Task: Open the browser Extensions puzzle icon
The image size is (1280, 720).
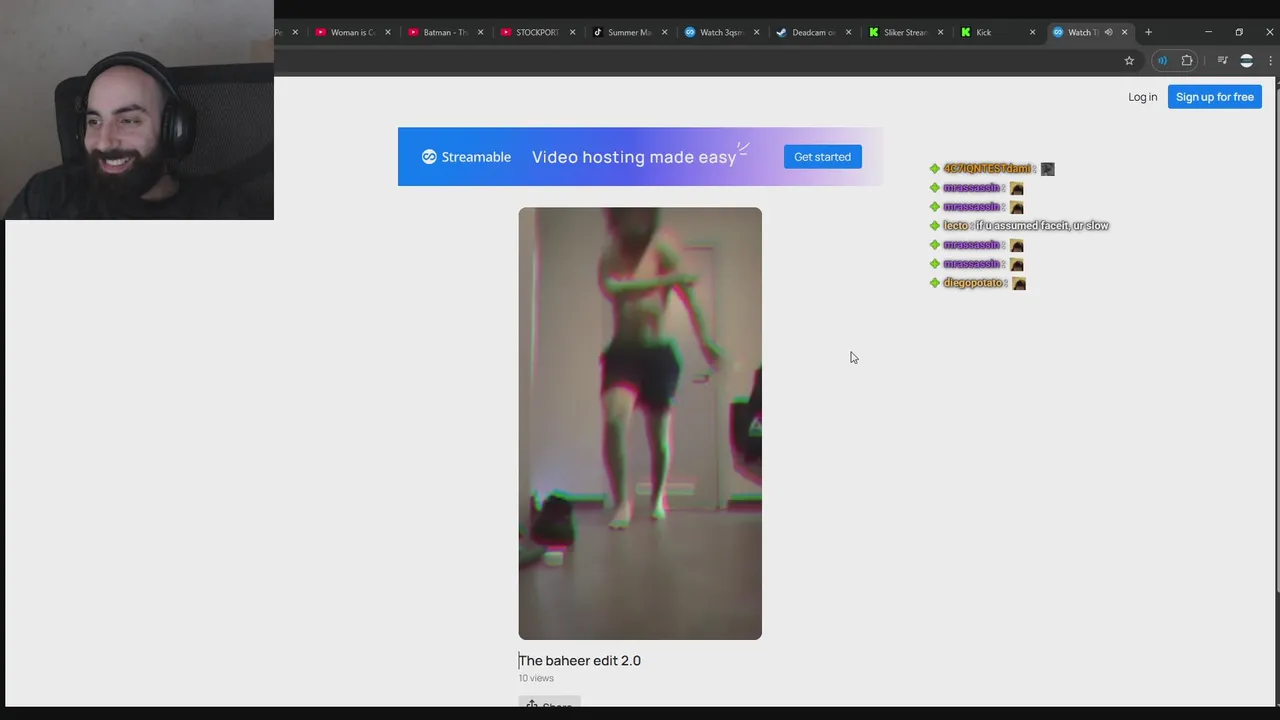Action: click(1187, 61)
